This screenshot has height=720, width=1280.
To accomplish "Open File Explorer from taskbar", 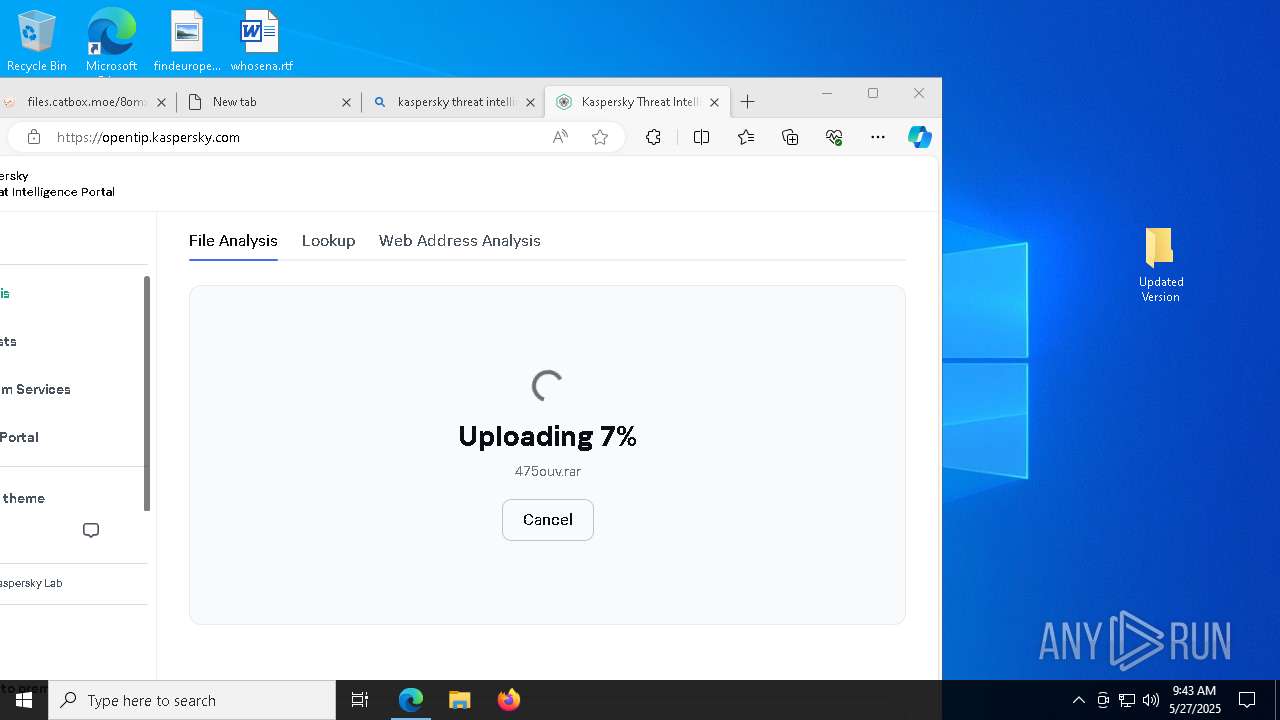I will coord(460,700).
